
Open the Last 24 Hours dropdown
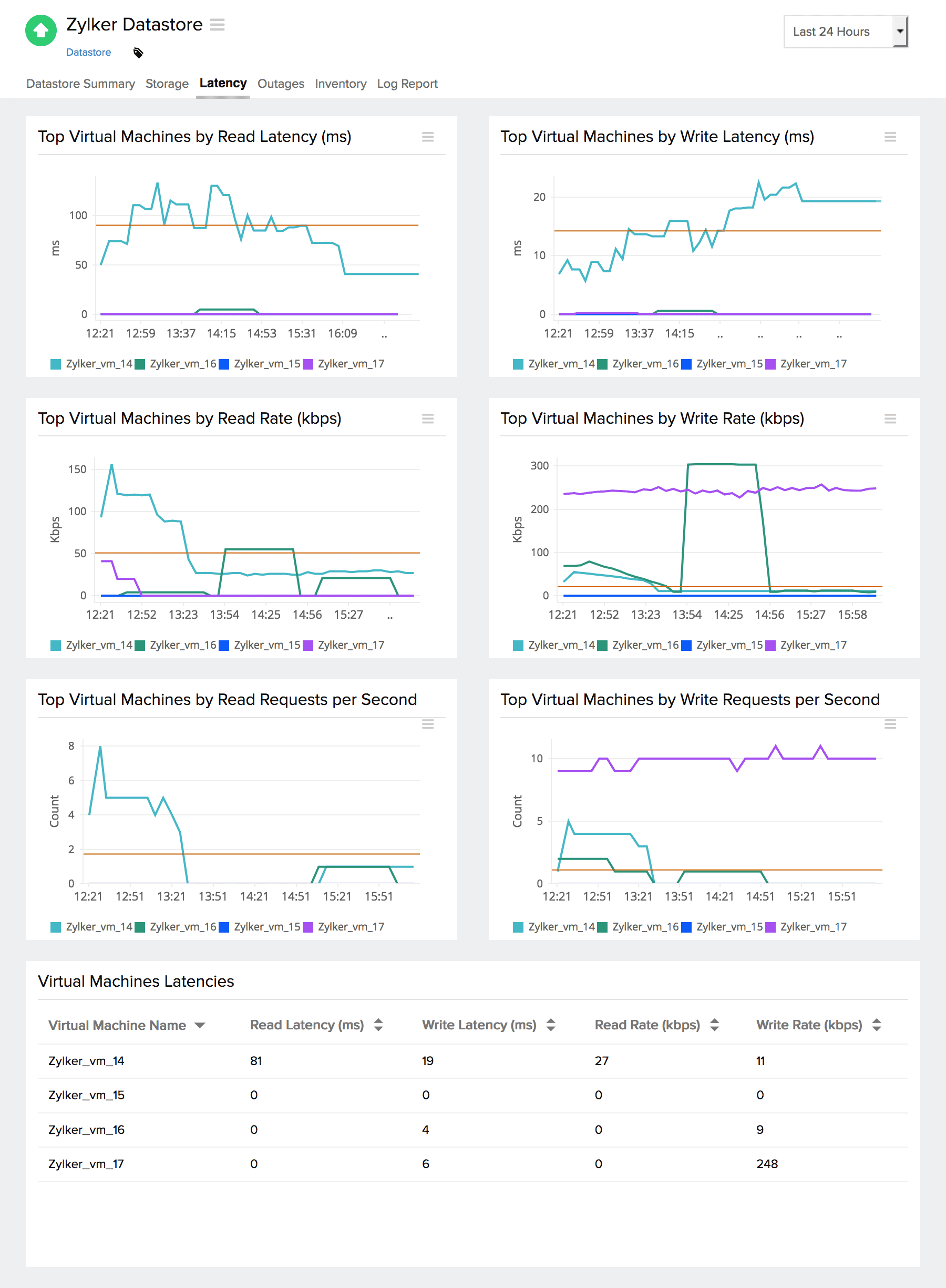point(846,32)
